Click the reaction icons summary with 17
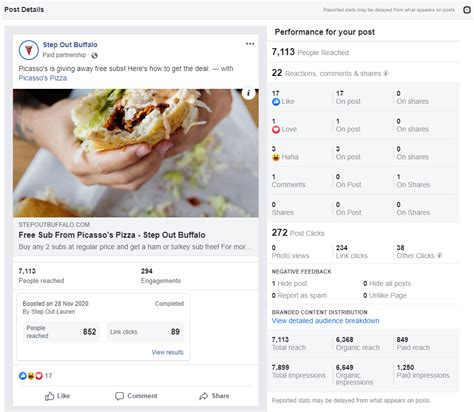This screenshot has width=474, height=412. click(x=35, y=376)
